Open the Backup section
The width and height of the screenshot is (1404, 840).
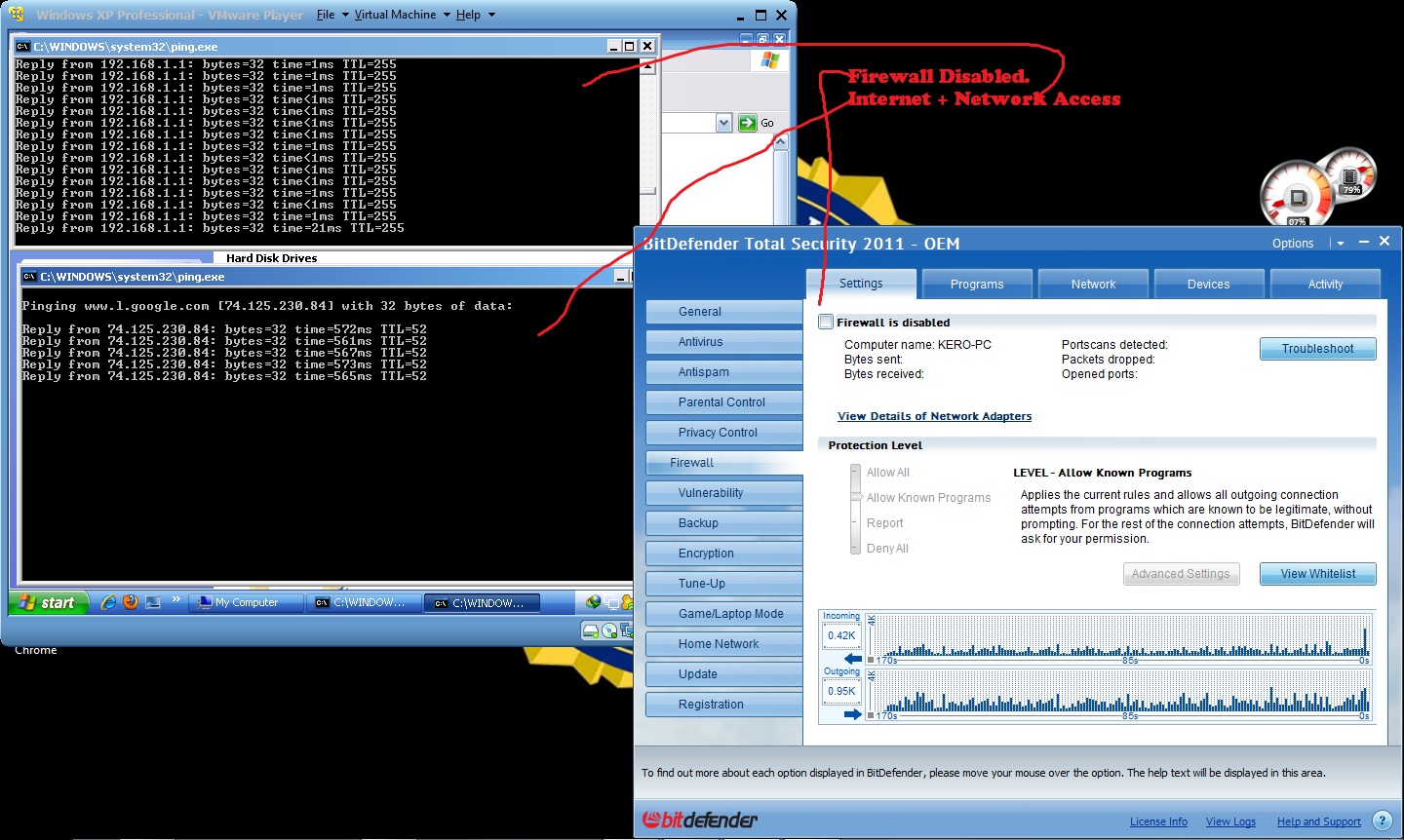[x=723, y=523]
